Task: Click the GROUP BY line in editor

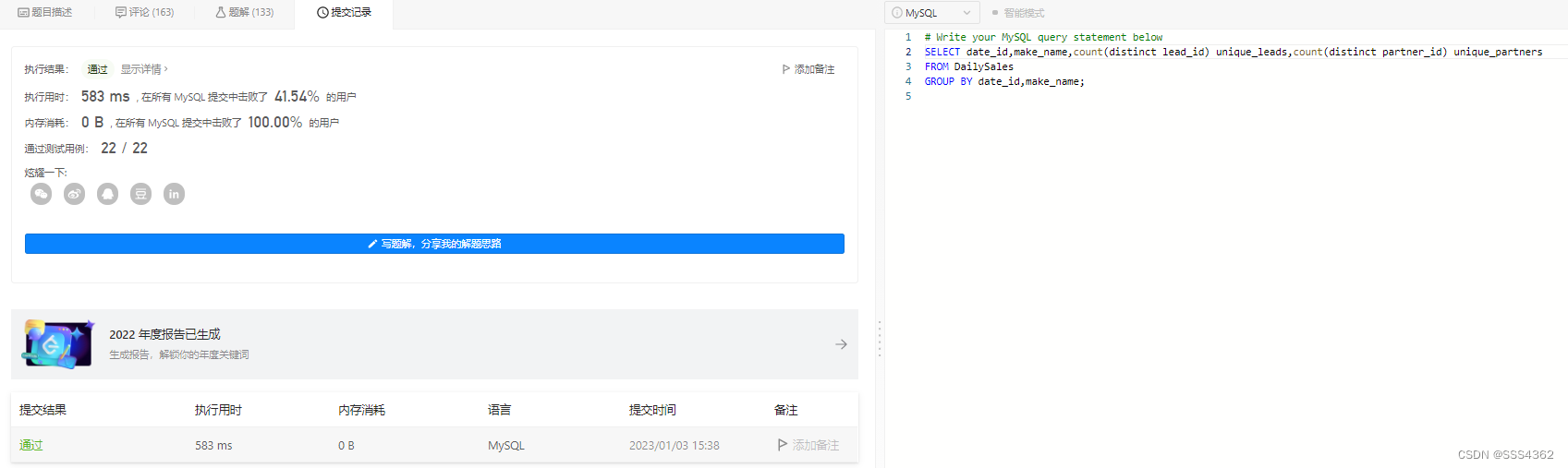Action: tap(1004, 81)
